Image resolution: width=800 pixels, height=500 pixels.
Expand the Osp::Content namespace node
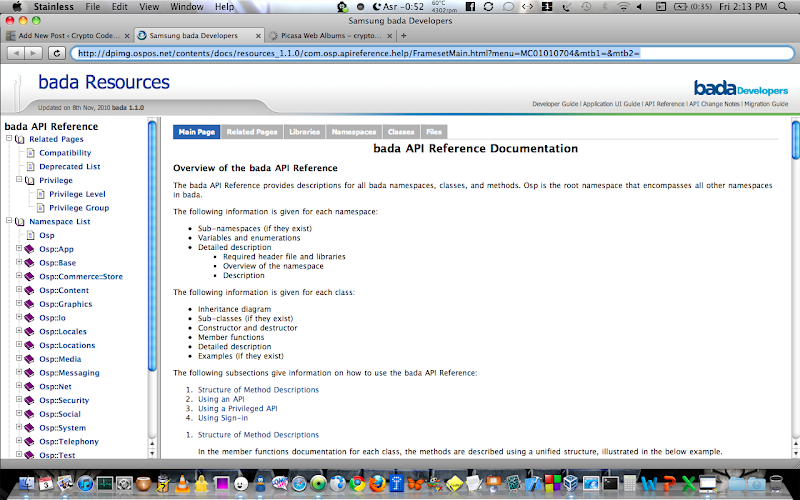(19, 289)
